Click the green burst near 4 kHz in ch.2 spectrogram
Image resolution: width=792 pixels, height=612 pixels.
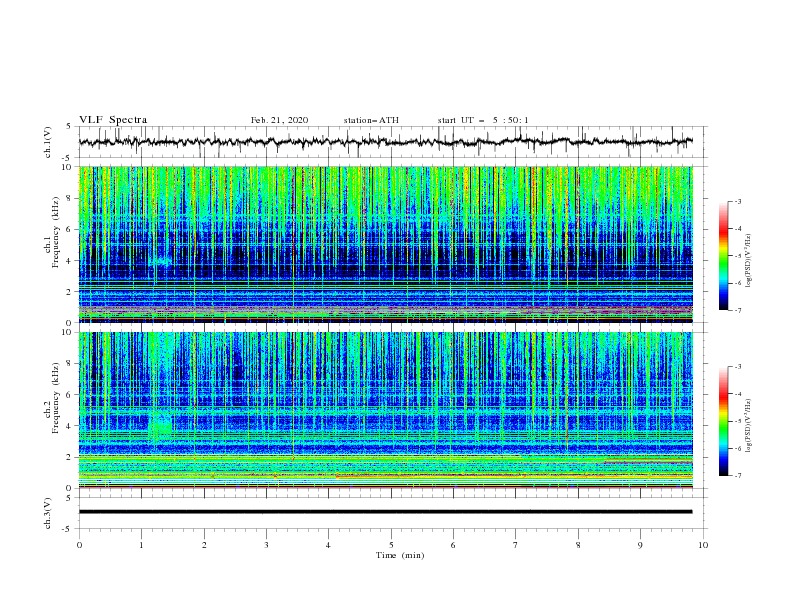(x=161, y=426)
